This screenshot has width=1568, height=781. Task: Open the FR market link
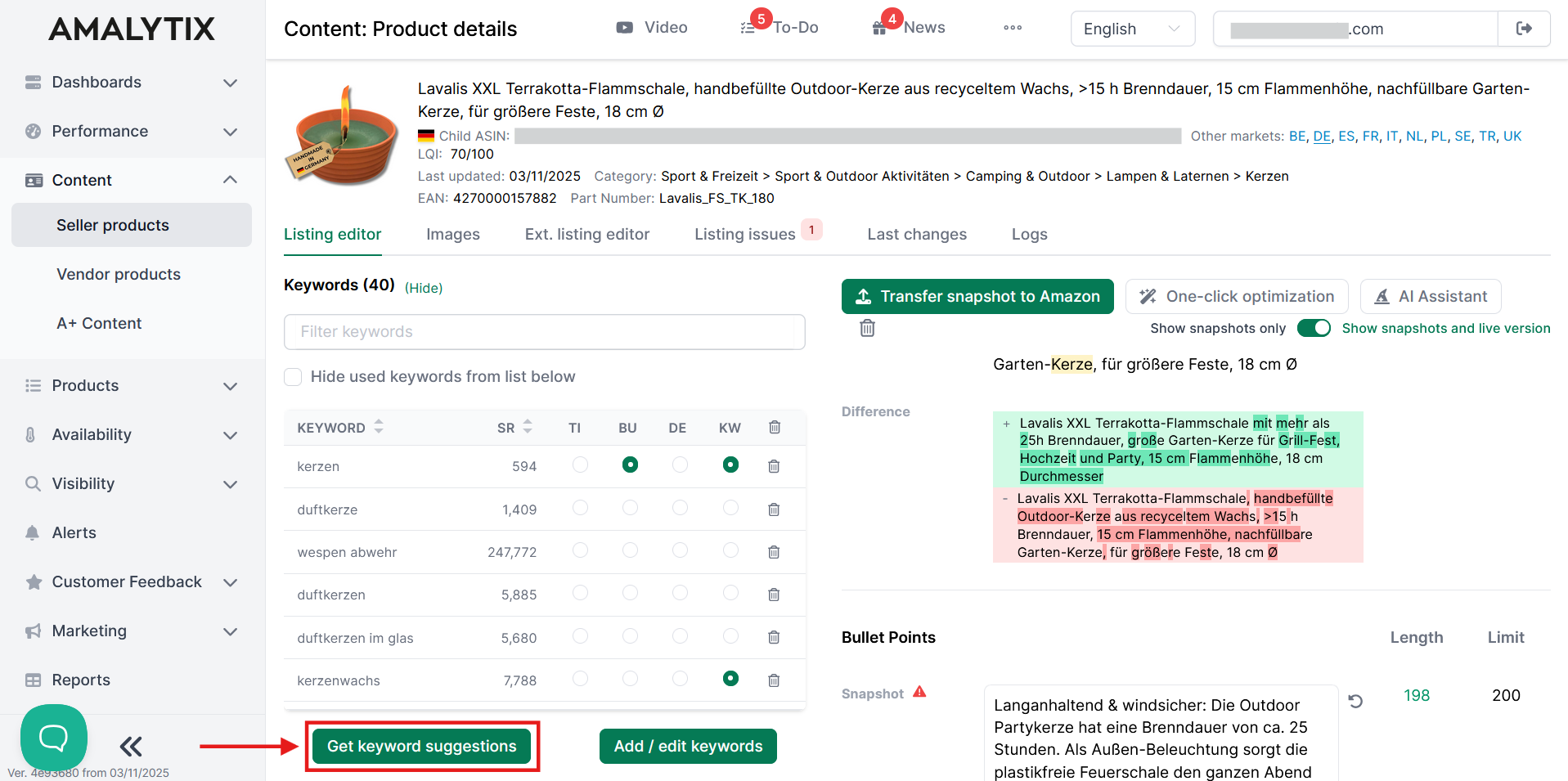point(1371,136)
